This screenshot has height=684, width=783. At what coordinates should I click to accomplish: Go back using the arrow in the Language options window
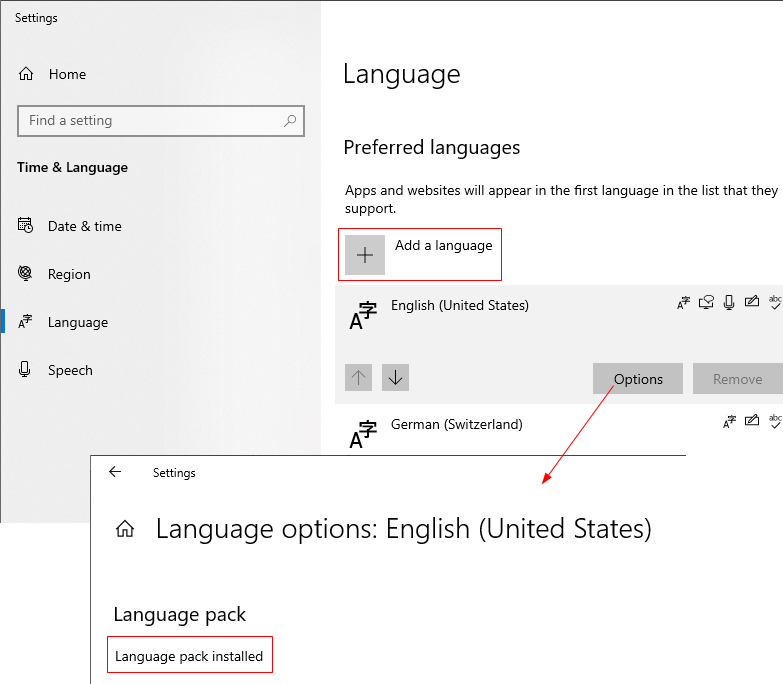coord(115,472)
